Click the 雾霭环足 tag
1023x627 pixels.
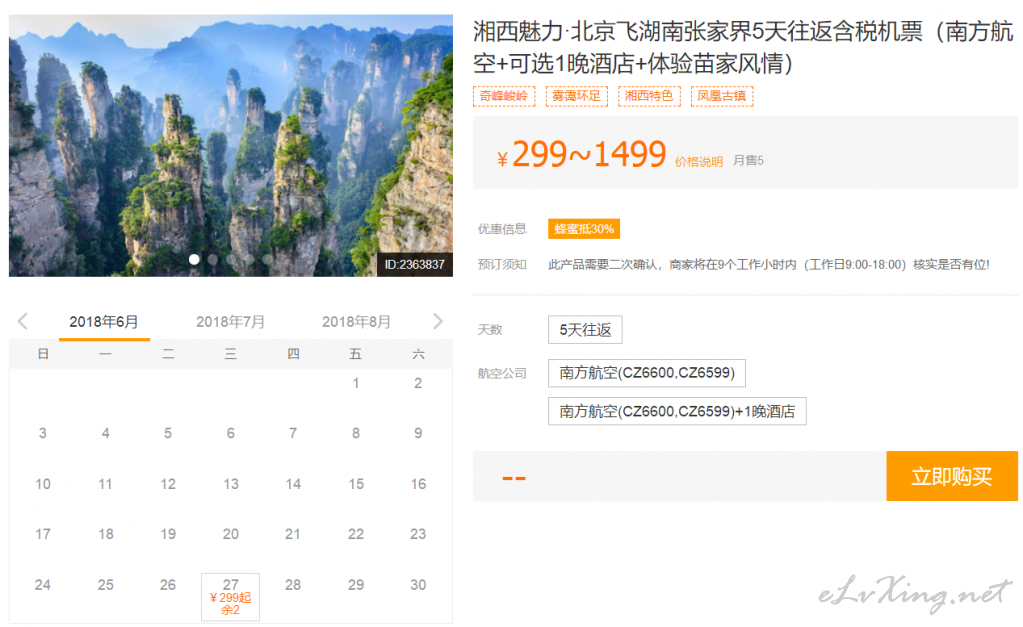[x=577, y=96]
